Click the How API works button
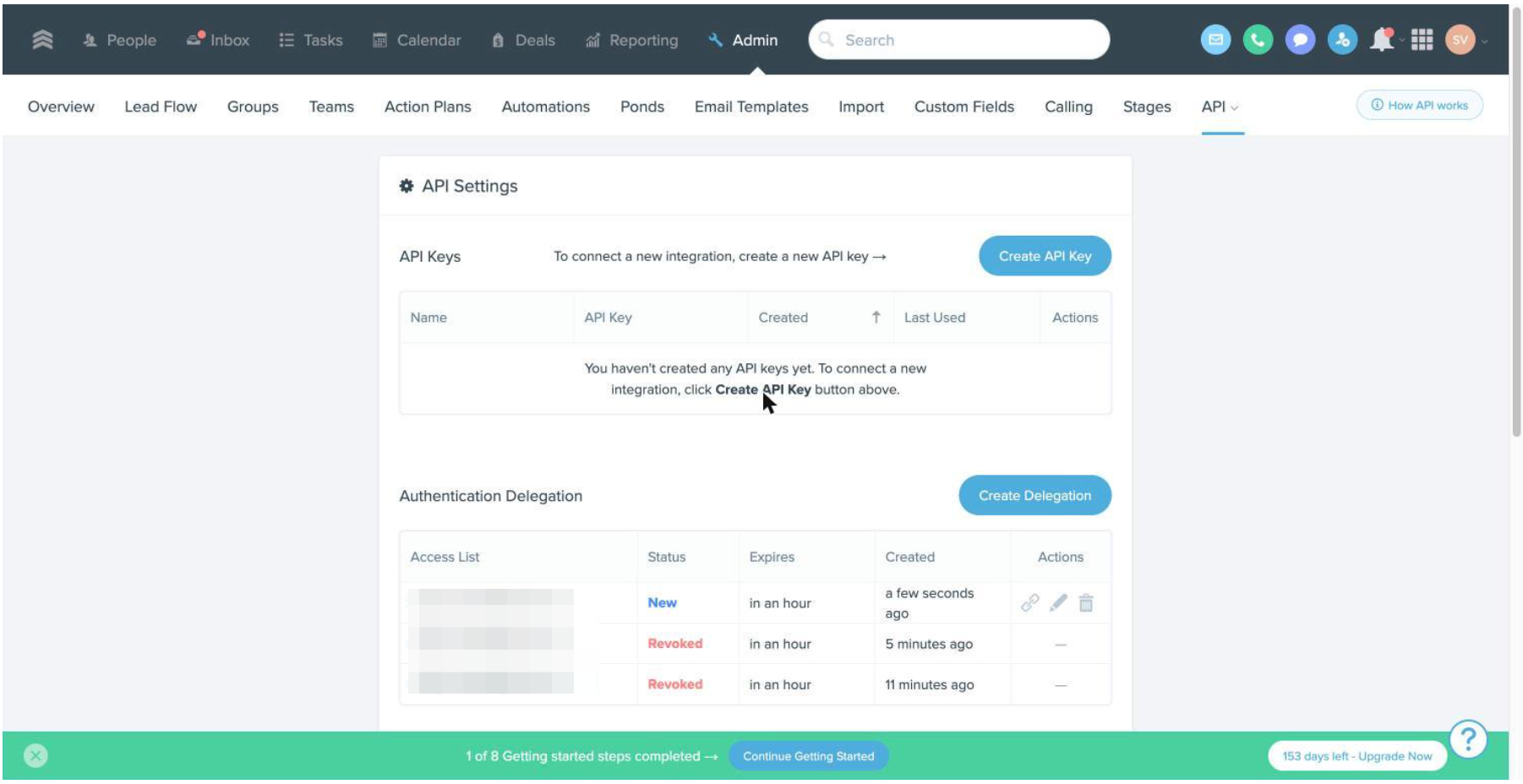The height and width of the screenshot is (784, 1523). [x=1420, y=105]
